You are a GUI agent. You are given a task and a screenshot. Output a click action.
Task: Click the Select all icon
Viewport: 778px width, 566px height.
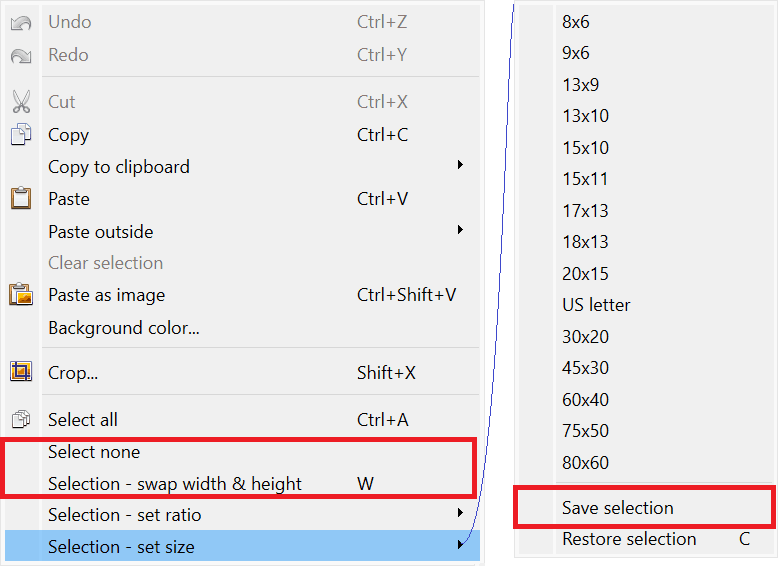point(21,420)
